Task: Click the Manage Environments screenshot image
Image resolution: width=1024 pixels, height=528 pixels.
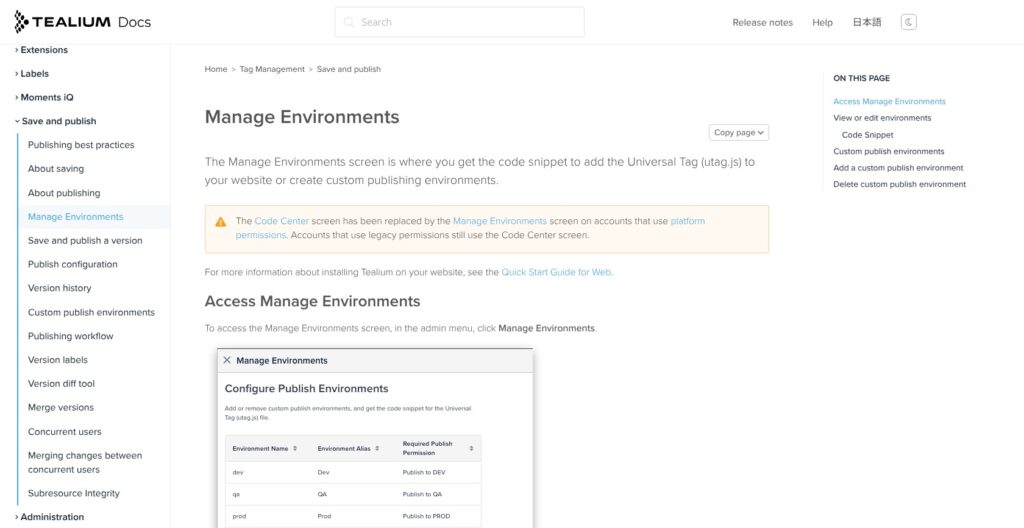Action: (x=376, y=438)
